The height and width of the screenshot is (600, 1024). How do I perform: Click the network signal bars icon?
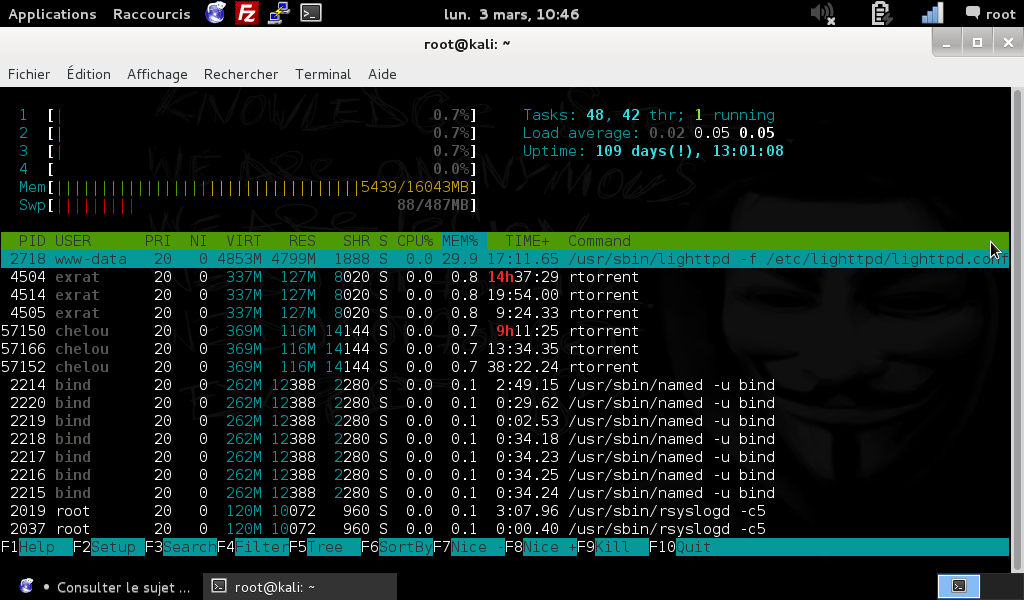click(x=932, y=14)
